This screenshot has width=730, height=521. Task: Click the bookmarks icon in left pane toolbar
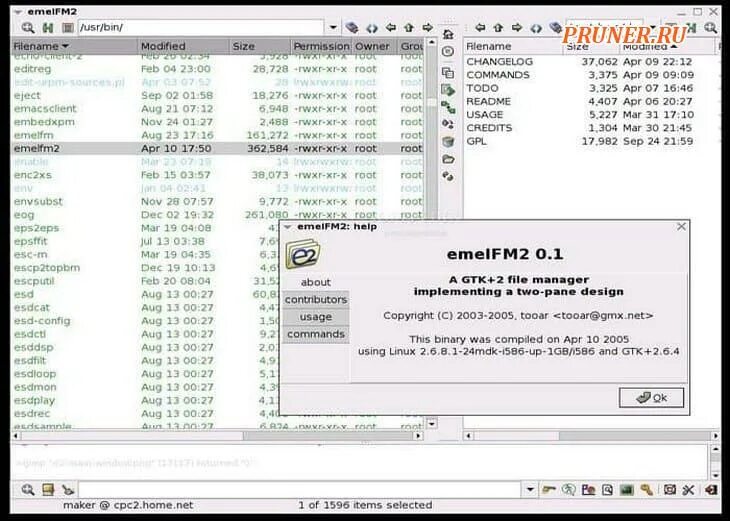(352, 28)
